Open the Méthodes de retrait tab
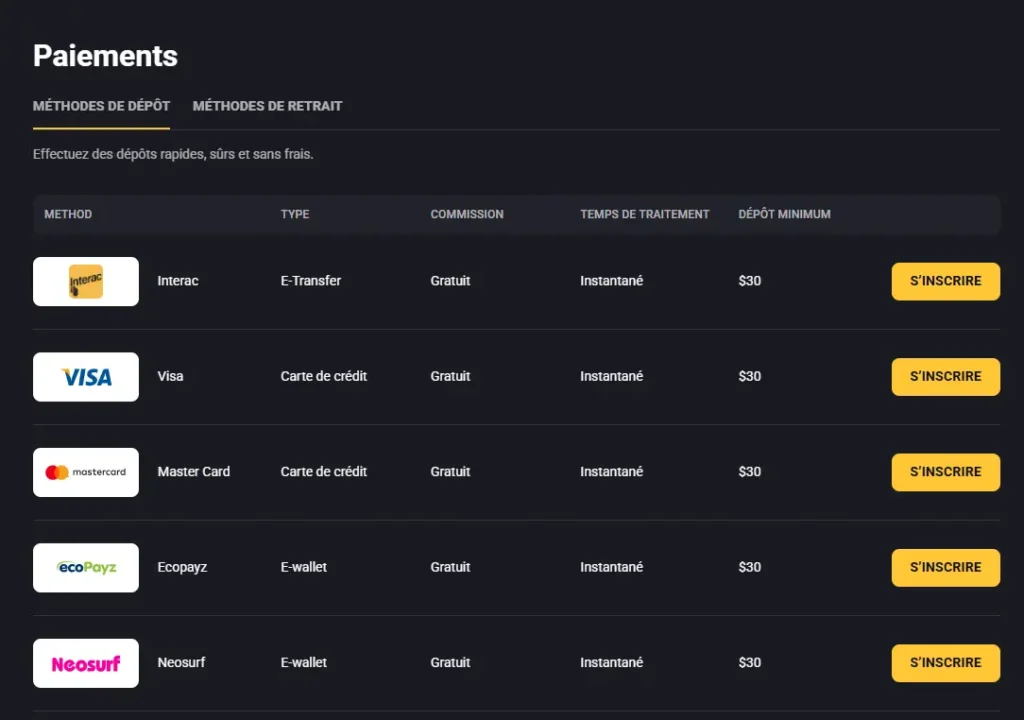 click(267, 106)
